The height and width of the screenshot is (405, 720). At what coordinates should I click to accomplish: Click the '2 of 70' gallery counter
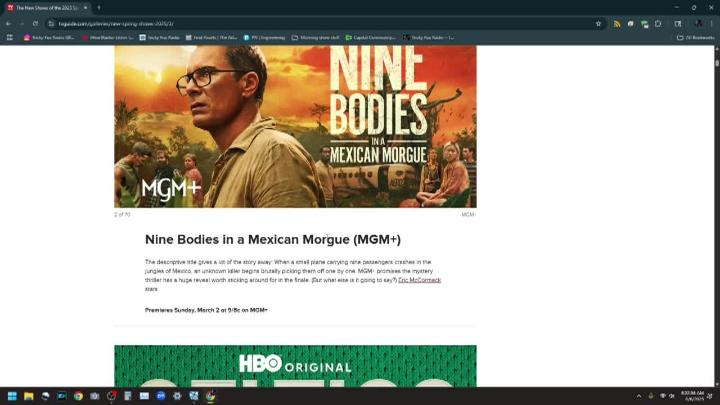(x=122, y=214)
